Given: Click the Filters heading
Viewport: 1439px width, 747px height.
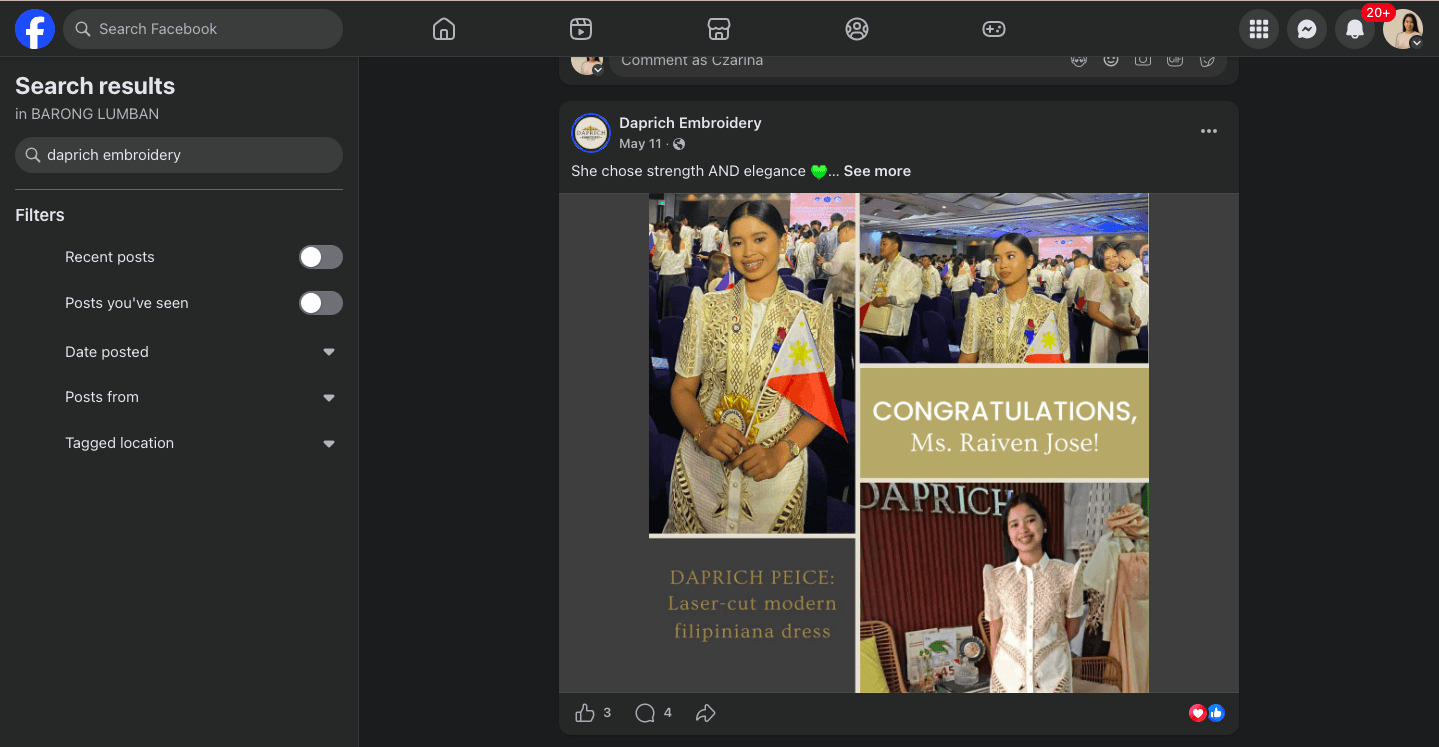Looking at the screenshot, I should coord(40,215).
